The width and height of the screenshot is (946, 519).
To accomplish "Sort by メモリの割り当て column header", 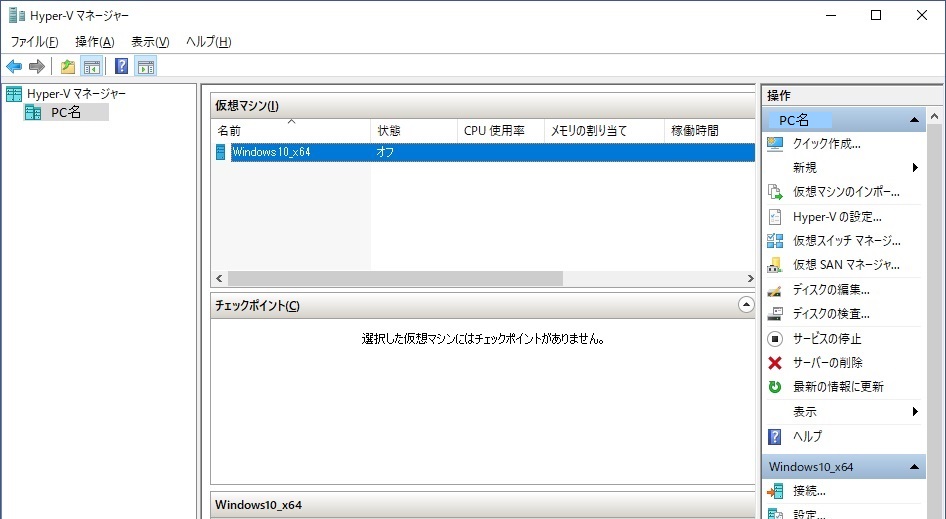I will 604,130.
